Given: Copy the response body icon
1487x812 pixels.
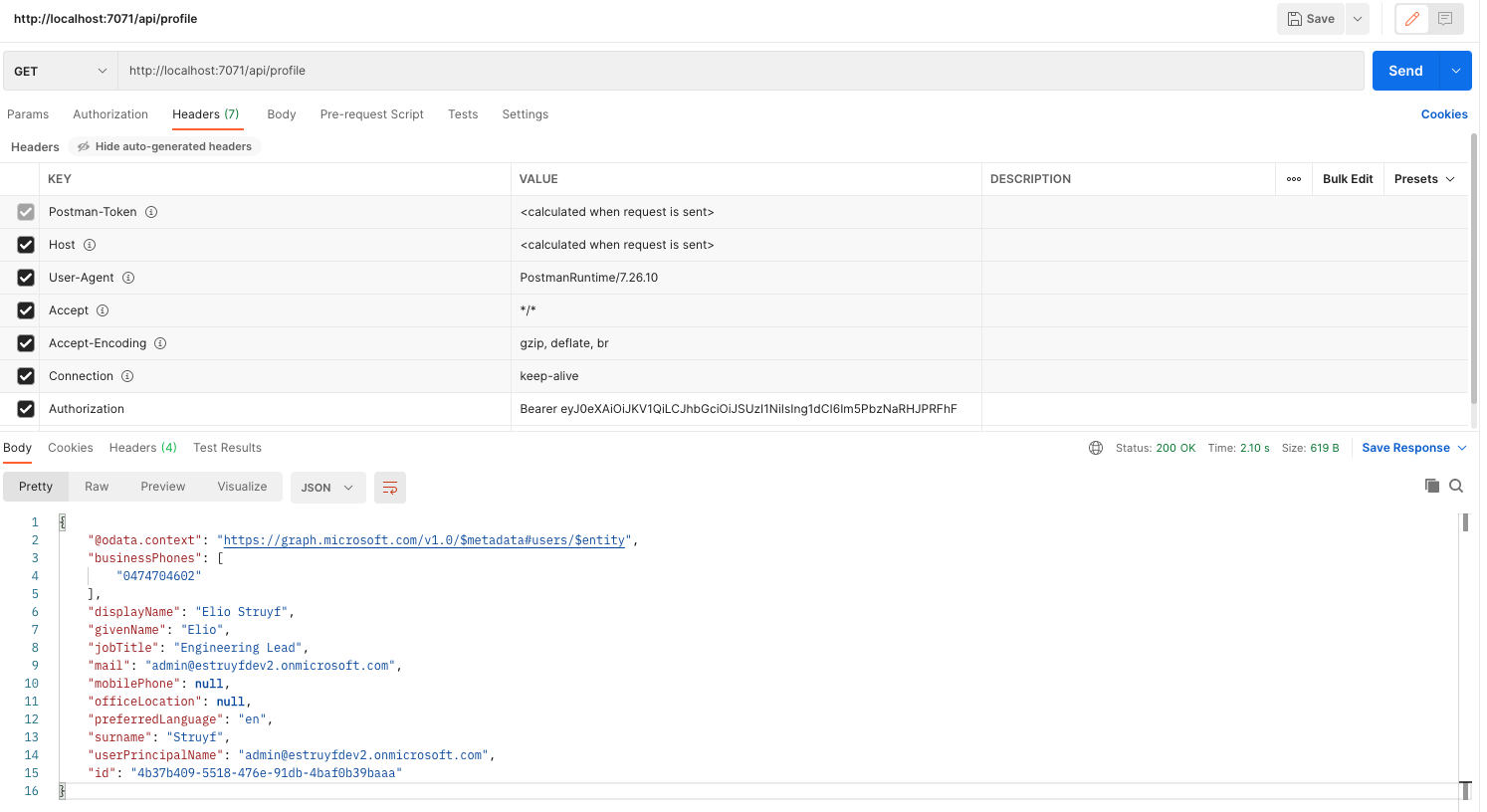Looking at the screenshot, I should coord(1432,486).
